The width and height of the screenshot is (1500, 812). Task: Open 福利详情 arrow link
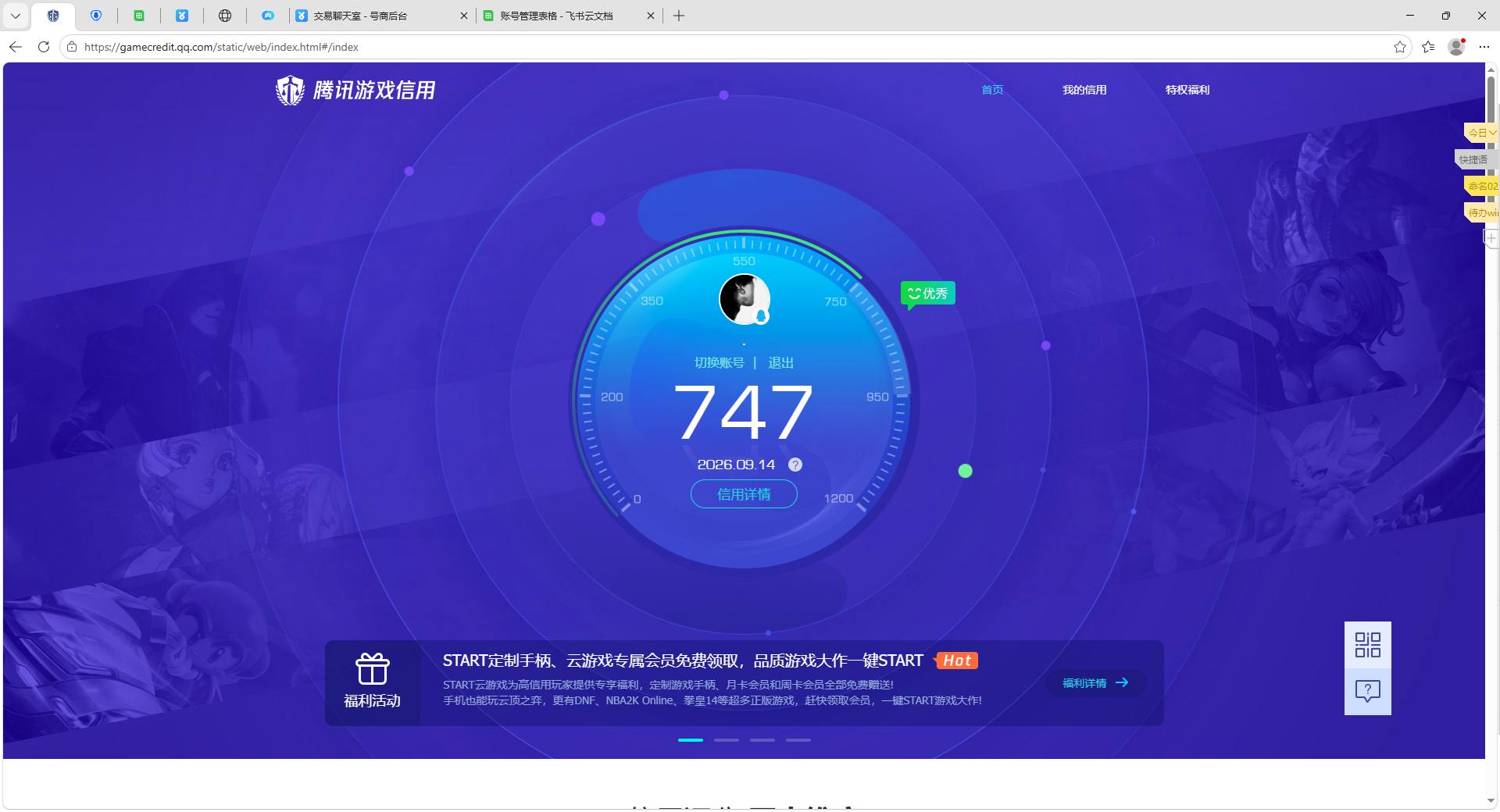1095,683
